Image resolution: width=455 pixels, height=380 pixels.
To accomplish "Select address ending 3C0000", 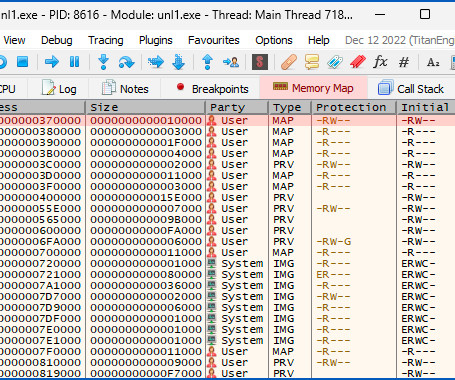I will pos(40,164).
